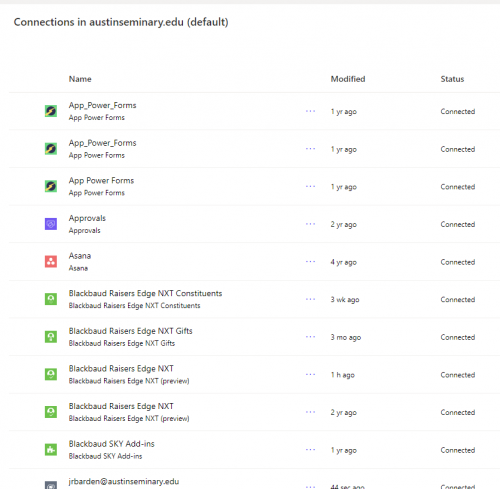Open the Blackbaud SKY Add-ins connection
The height and width of the screenshot is (489, 500).
pos(111,444)
